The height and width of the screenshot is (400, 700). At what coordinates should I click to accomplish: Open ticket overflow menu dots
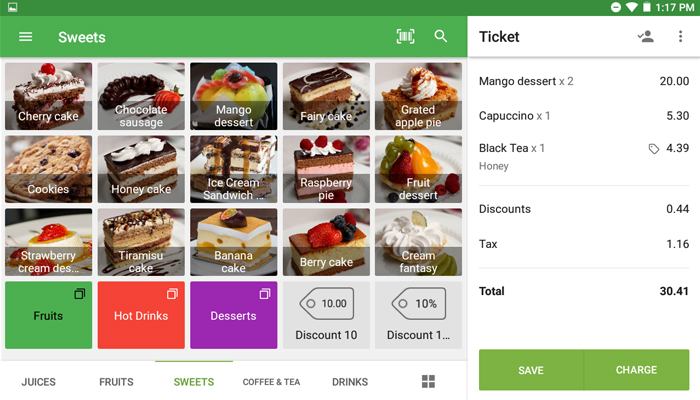[680, 36]
